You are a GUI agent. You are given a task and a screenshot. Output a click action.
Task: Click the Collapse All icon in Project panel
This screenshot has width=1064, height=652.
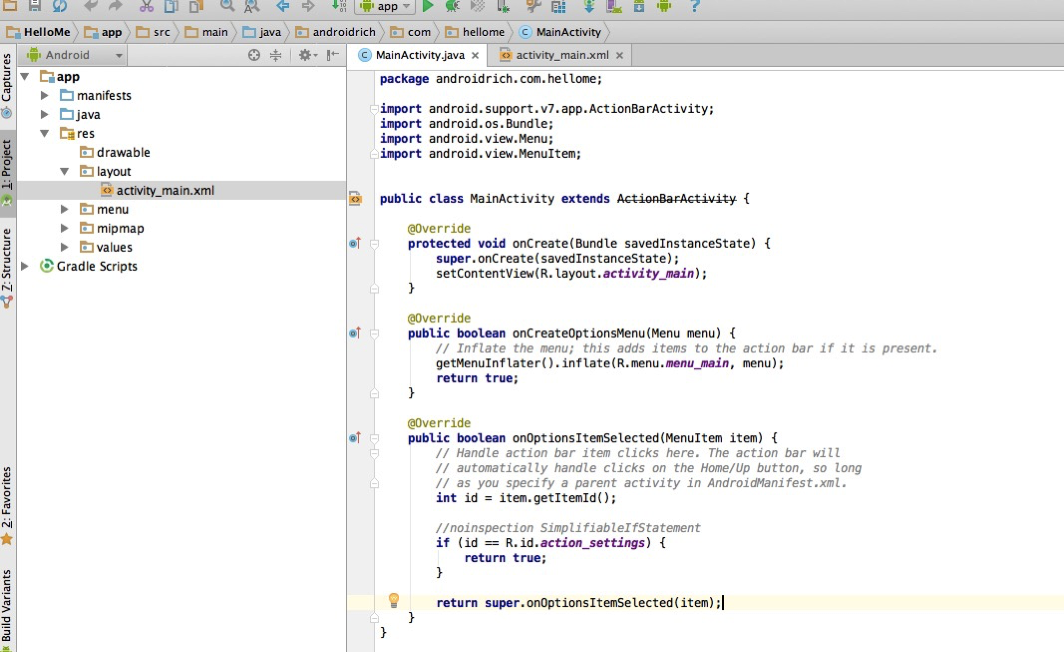(276, 56)
